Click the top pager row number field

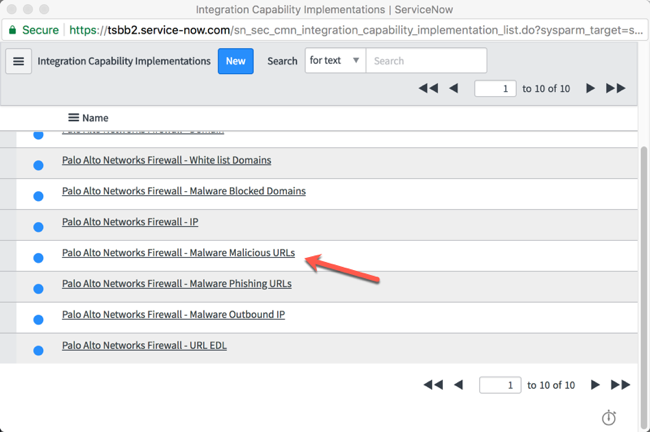[495, 88]
